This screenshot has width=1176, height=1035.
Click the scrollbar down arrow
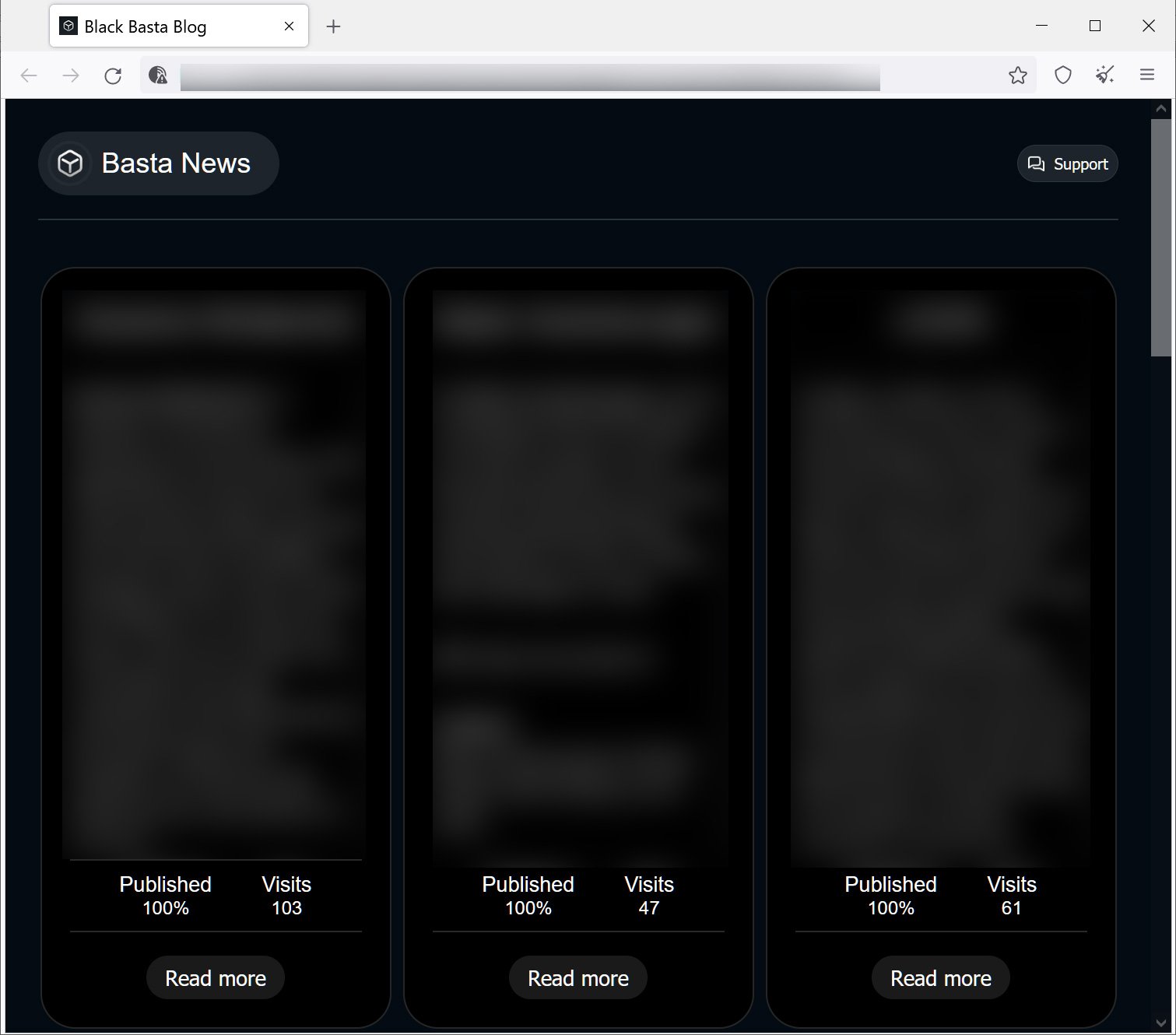click(1161, 1023)
